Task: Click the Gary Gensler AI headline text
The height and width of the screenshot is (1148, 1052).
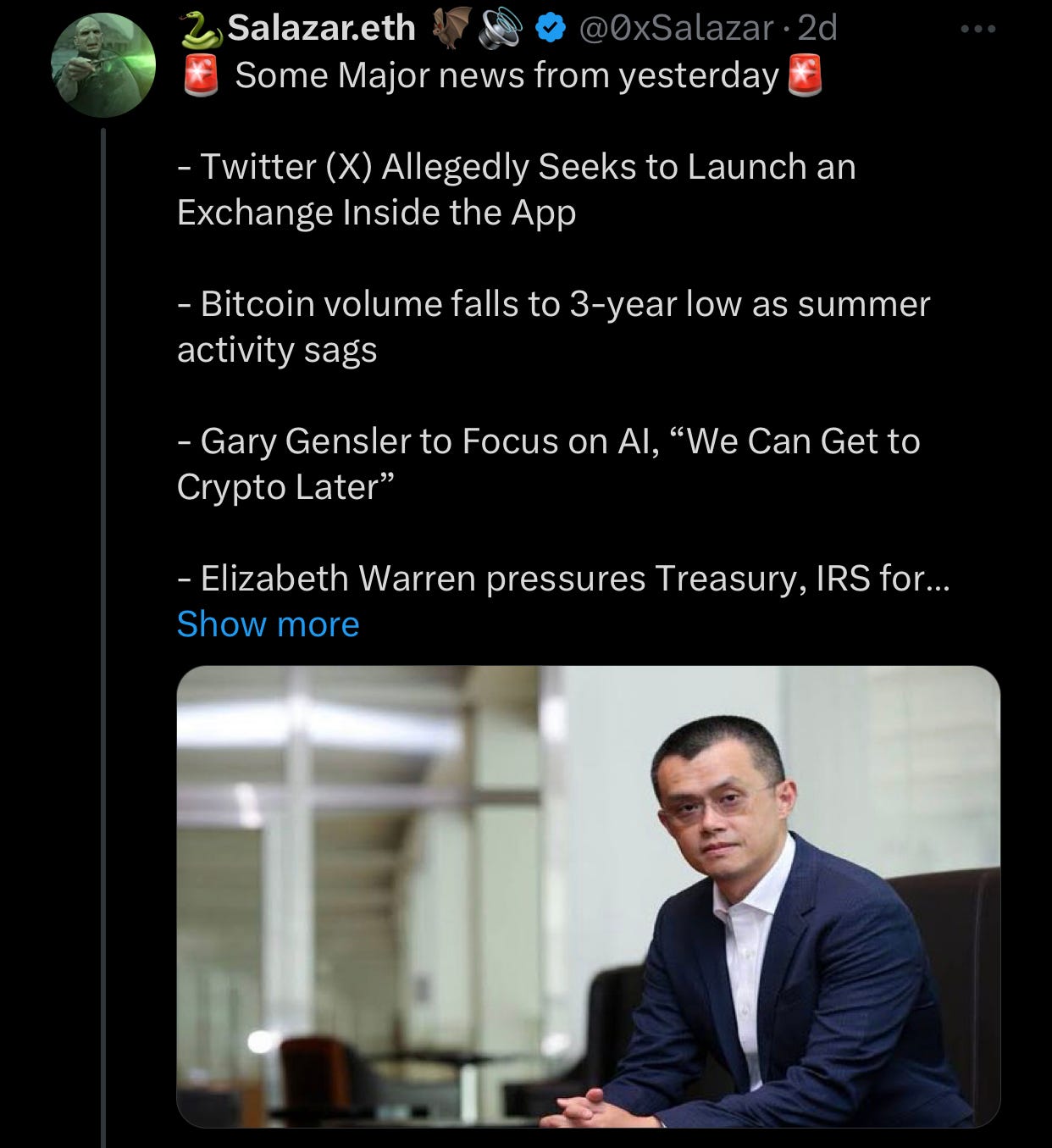Action: pos(549,464)
